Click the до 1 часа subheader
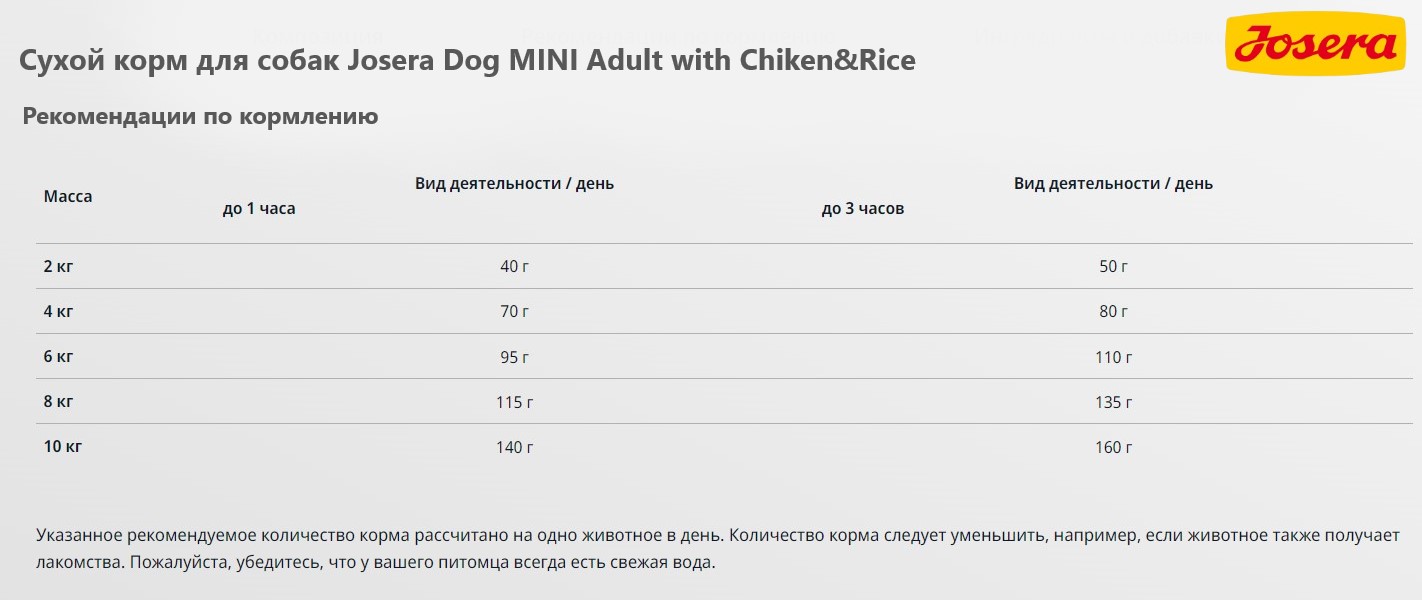The image size is (1422, 600). click(x=259, y=209)
